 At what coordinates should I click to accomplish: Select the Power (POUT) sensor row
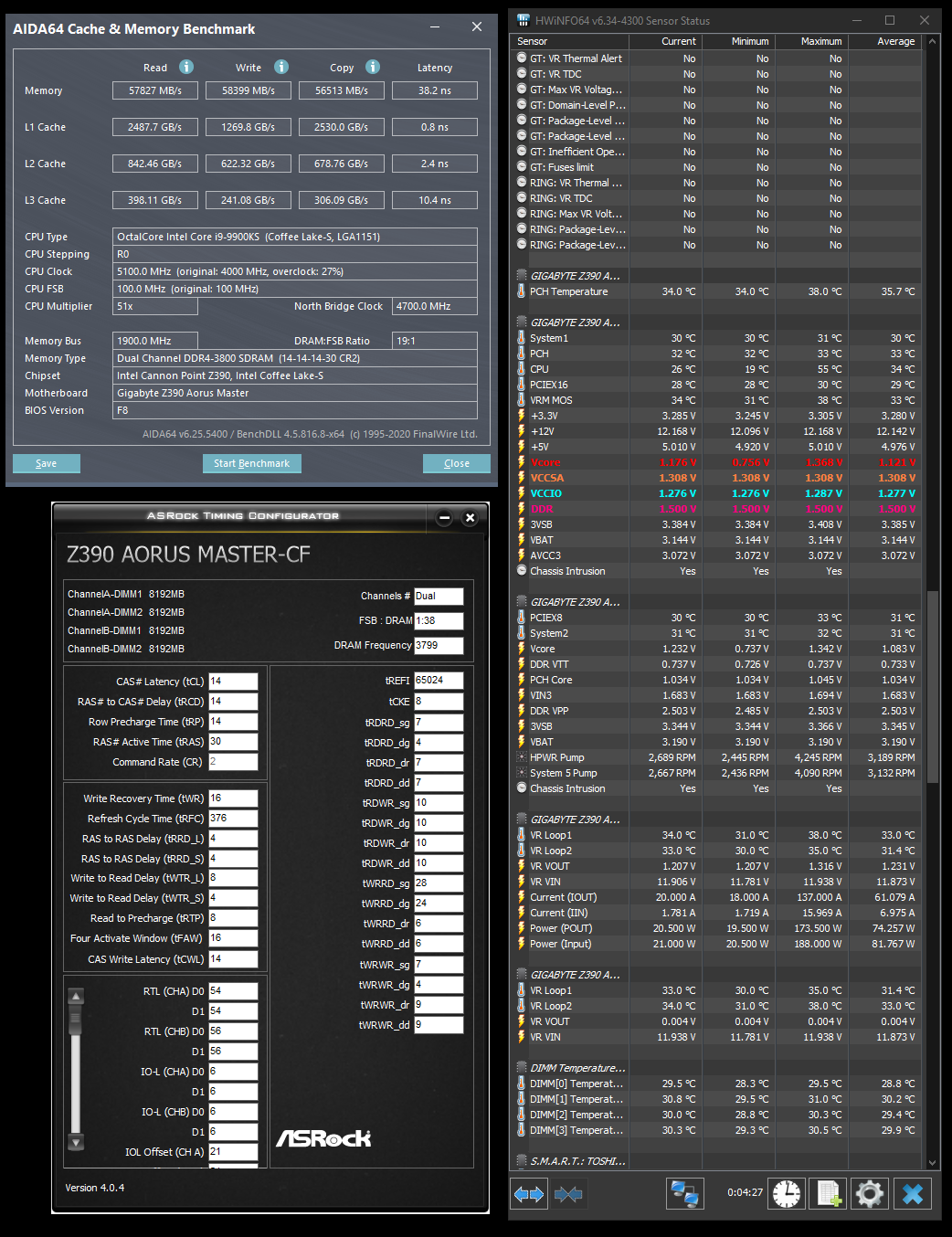[717, 928]
